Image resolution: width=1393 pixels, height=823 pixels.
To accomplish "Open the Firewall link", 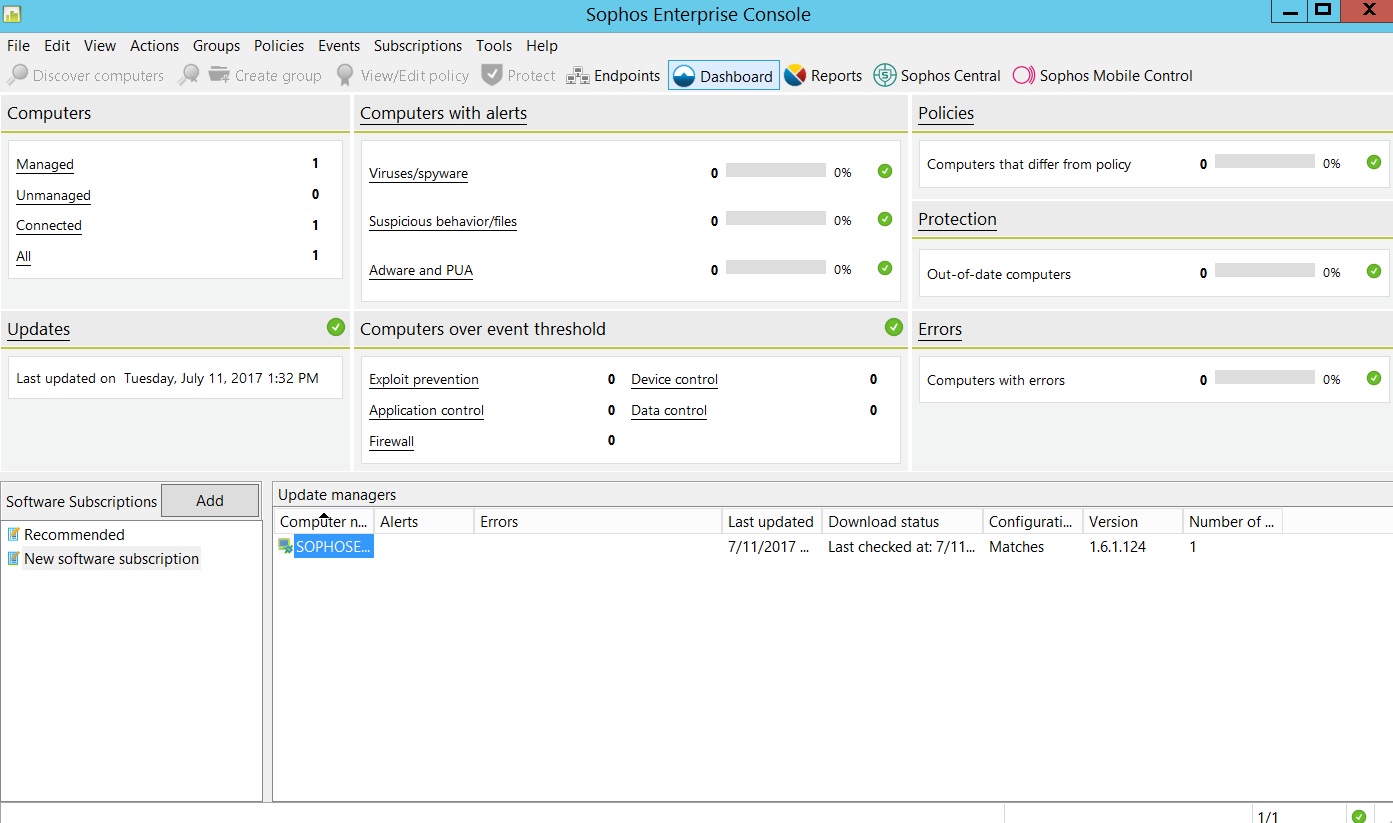I will 391,442.
